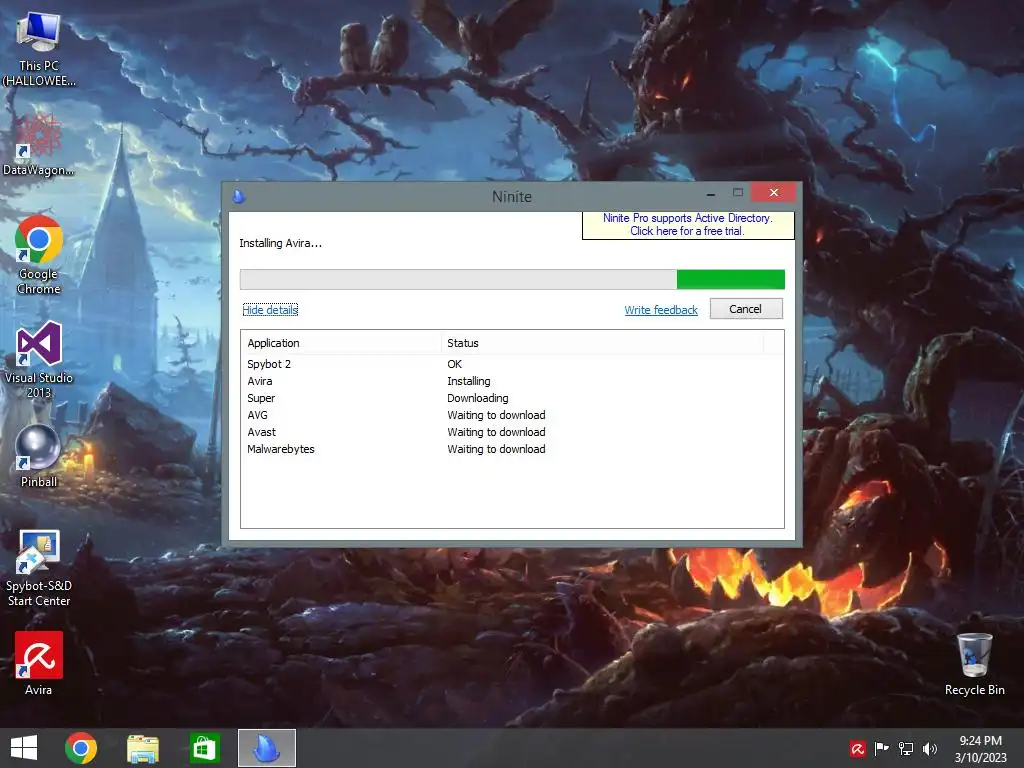Screen dimensions: 1024x768
Task: Click the Avira tray icon
Action: pyautogui.click(x=857, y=749)
